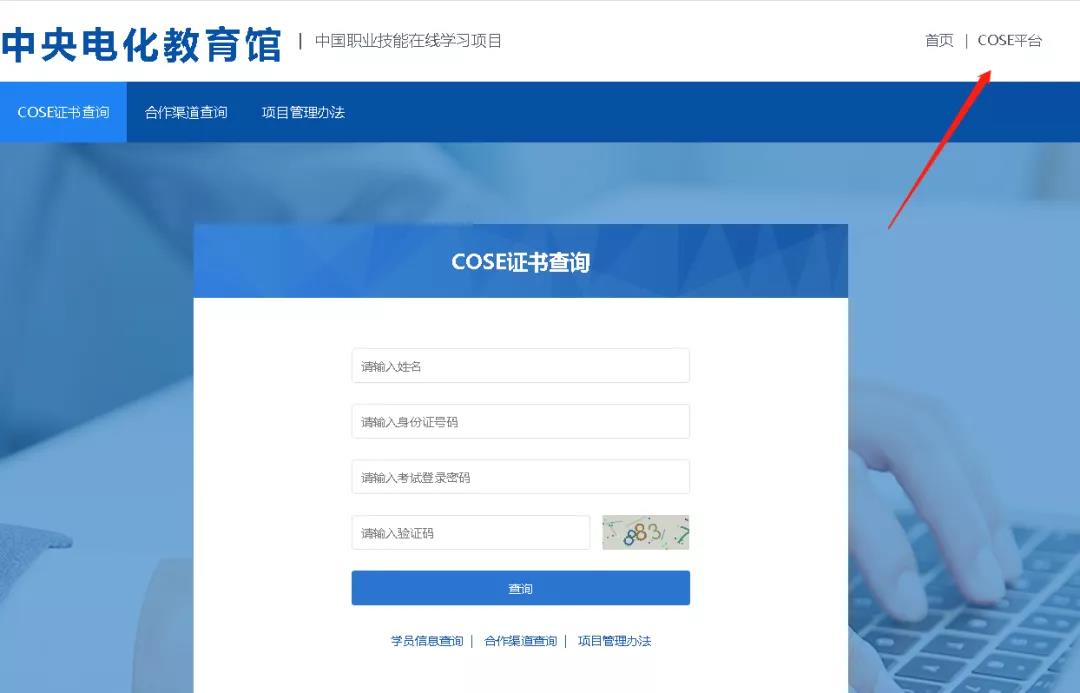Click the 中央电化教育馆 logo title
Screen dimensions: 1080x693
[141, 44]
